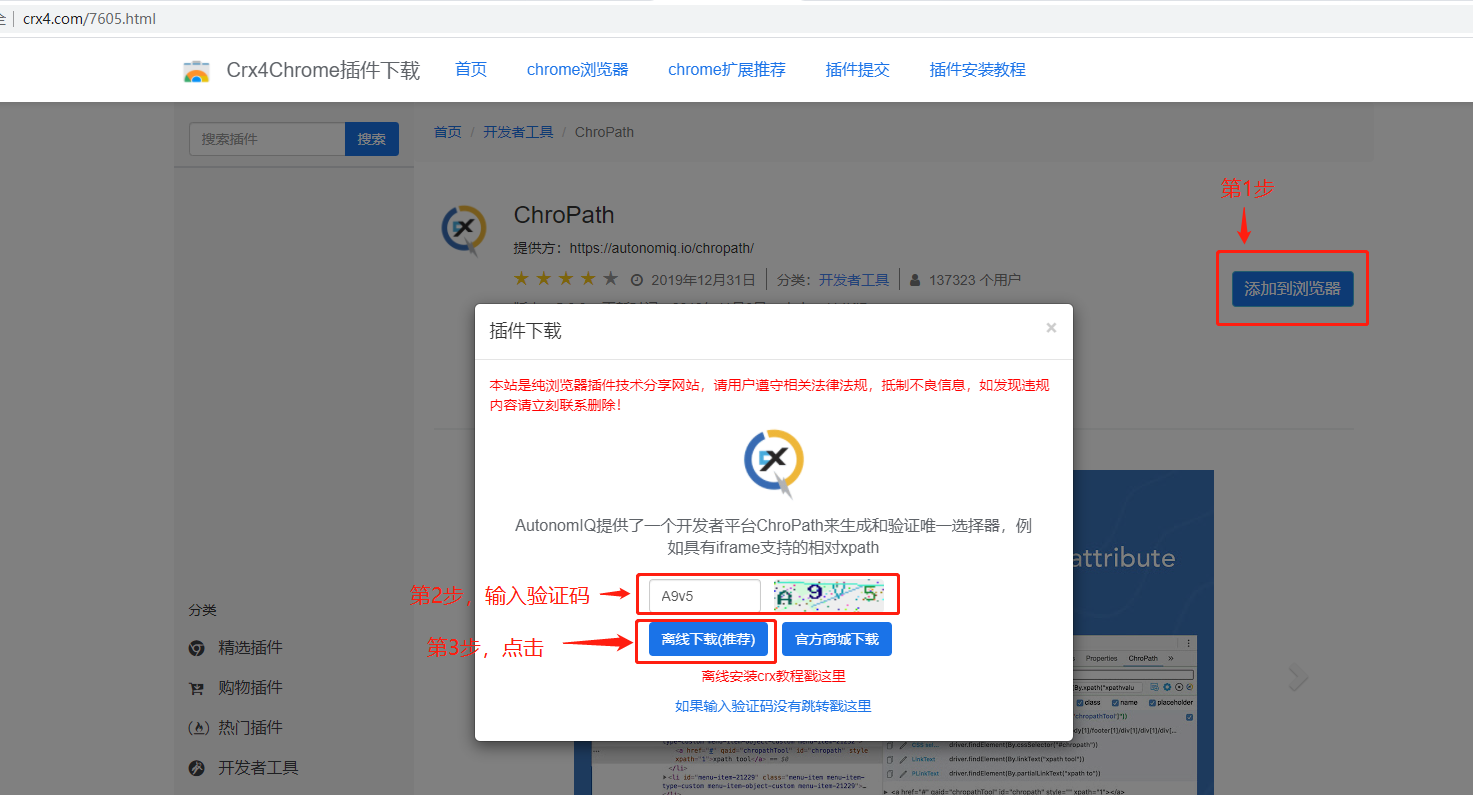Select 插件提交 from the top navigation
The height and width of the screenshot is (795, 1473).
click(857, 69)
